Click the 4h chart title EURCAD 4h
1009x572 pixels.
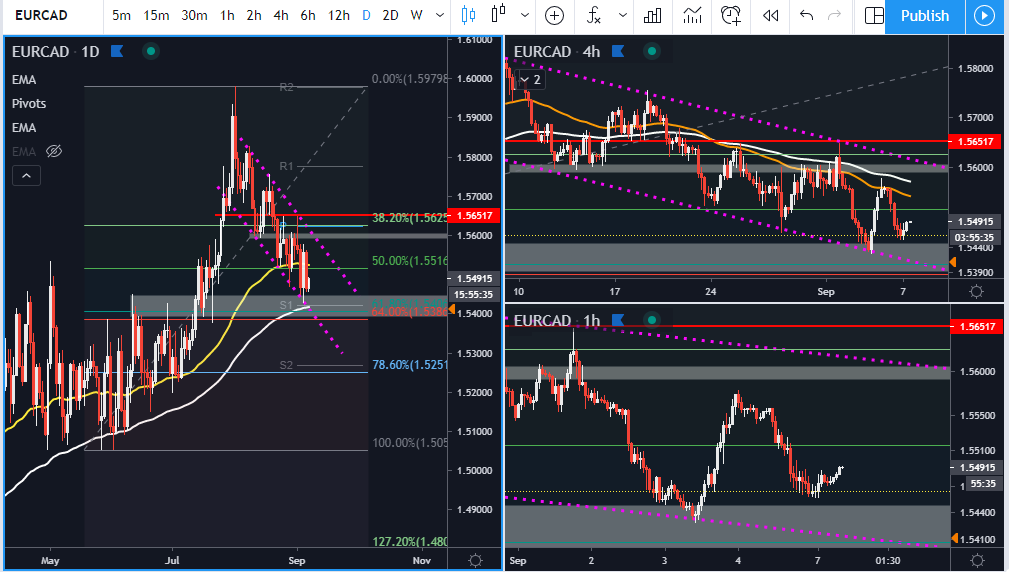pos(557,51)
